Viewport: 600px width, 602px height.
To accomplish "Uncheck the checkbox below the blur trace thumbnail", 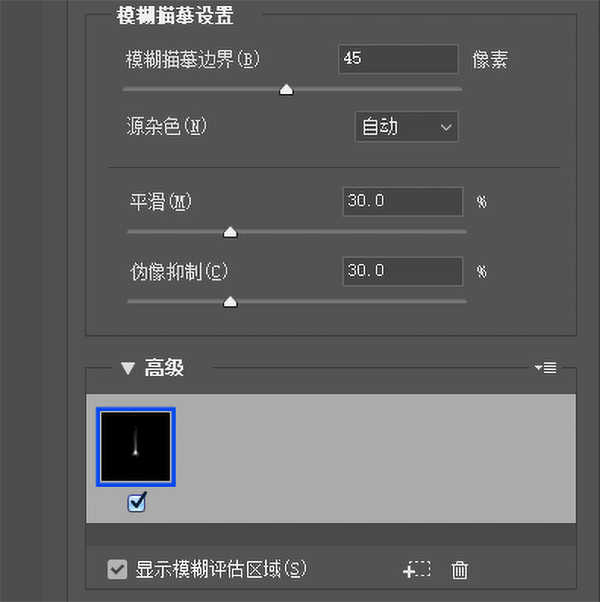I will 137,502.
